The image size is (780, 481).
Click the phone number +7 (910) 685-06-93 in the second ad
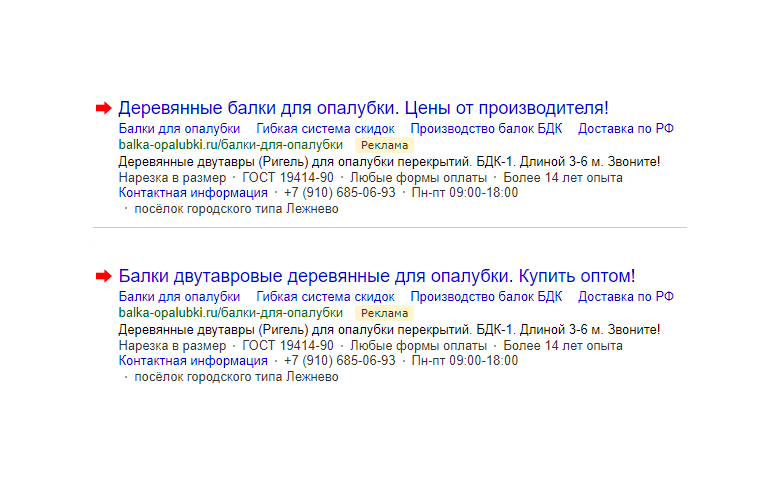(339, 361)
